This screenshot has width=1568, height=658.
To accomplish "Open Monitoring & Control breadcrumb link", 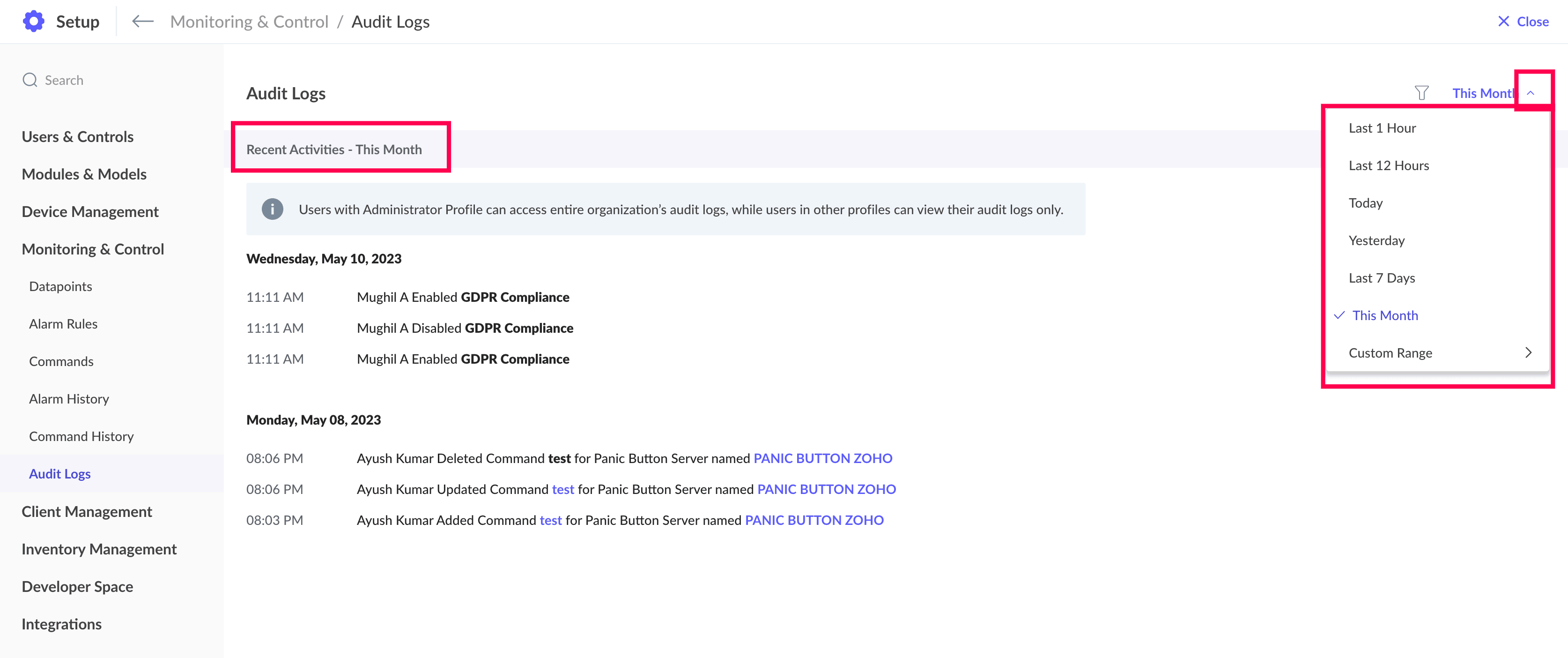I will tap(249, 22).
